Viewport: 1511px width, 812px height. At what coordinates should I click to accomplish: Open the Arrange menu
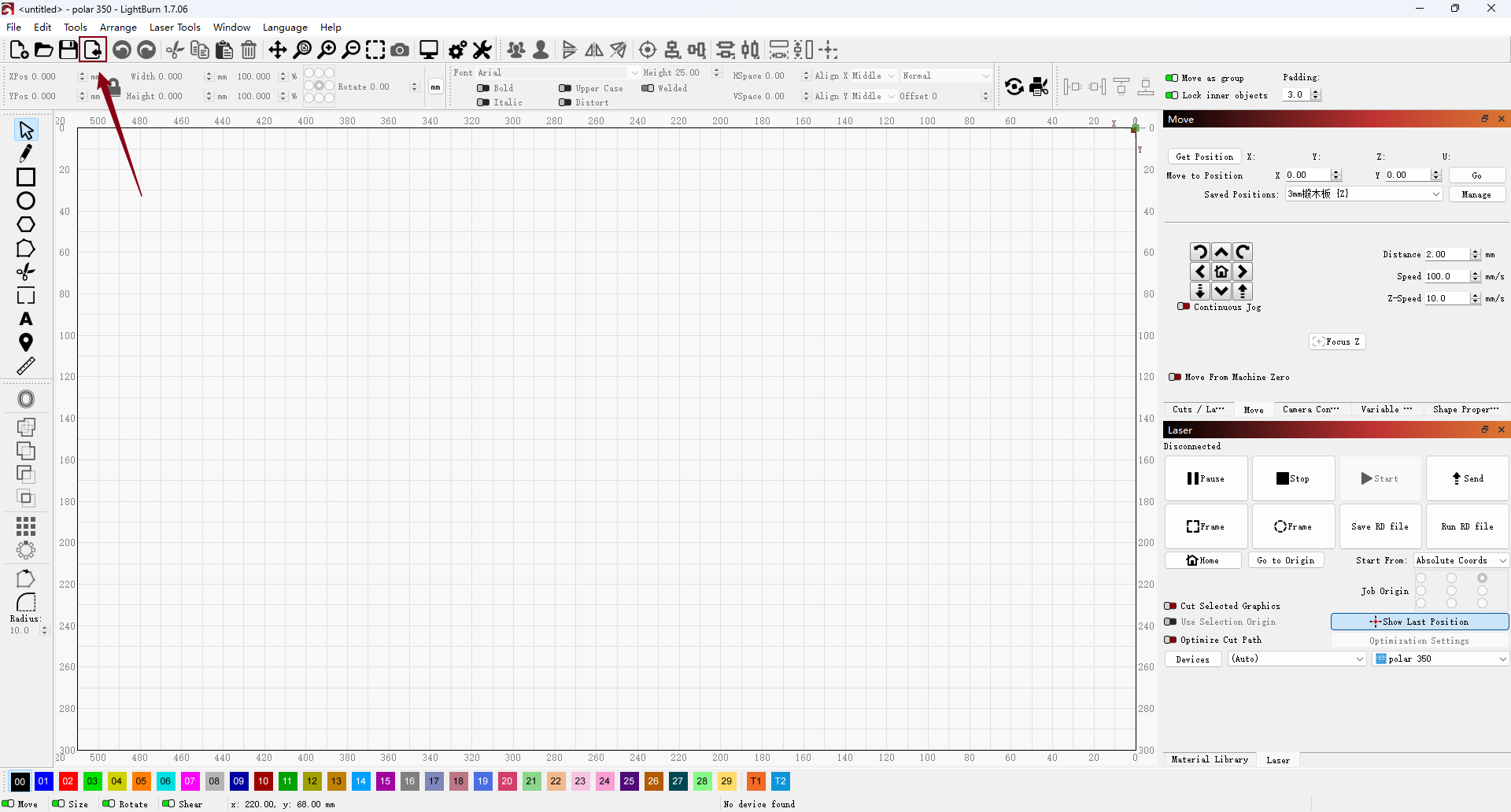[118, 27]
